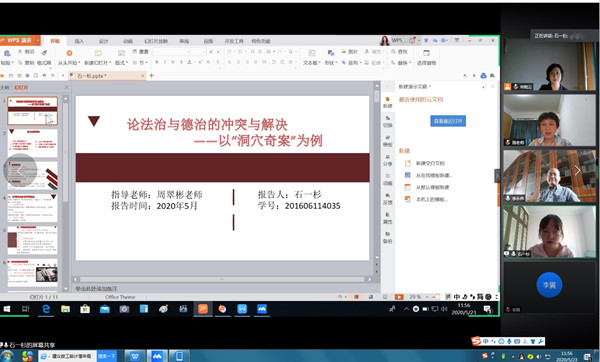Viewport: 600px width, 362px height.
Task: Open the 选择窗格 selection pane icon
Action: (426, 53)
